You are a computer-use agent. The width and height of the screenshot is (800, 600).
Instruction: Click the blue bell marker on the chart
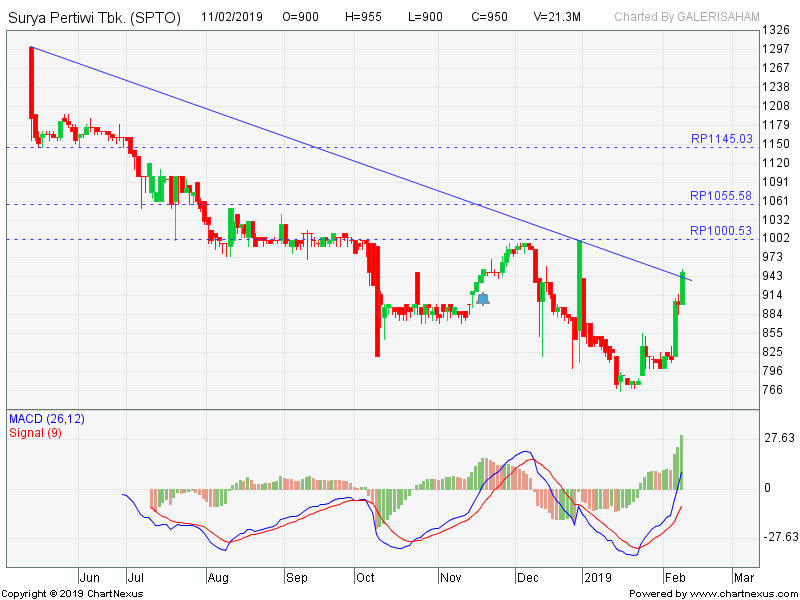483,298
